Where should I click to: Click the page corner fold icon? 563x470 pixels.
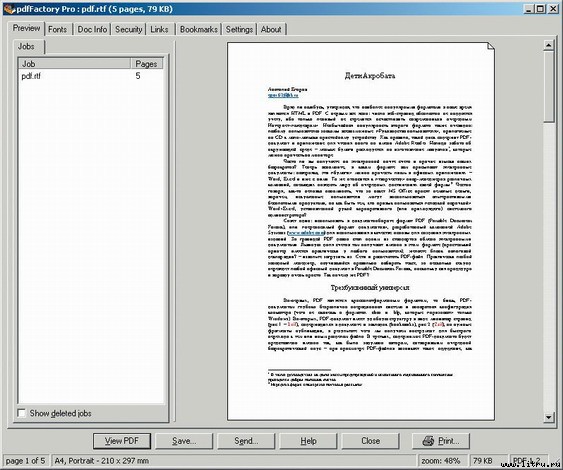[x=490, y=46]
